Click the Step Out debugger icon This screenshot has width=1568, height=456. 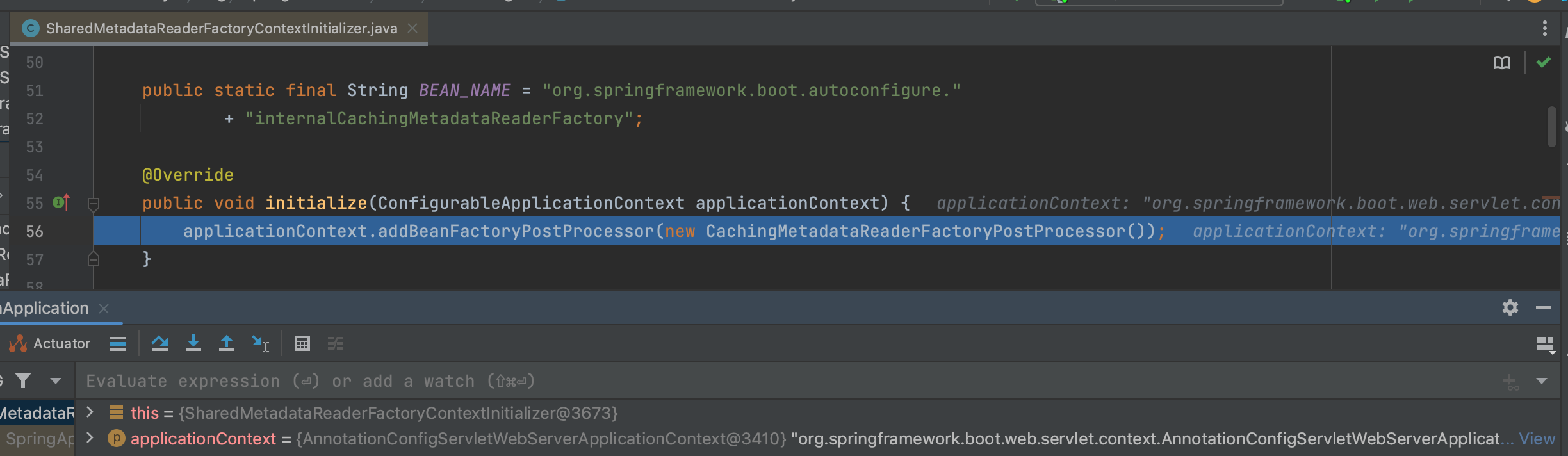[x=226, y=344]
